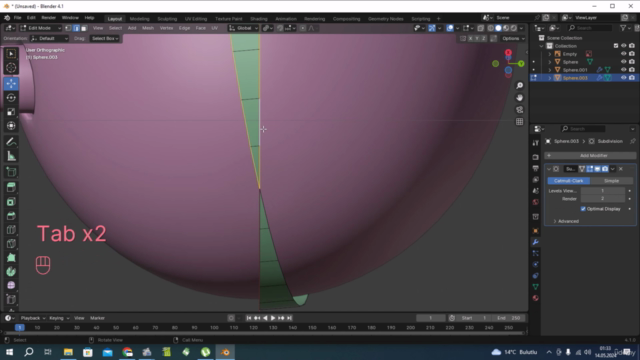The width and height of the screenshot is (640, 360).
Task: Select the Poly Build tool
Action: pos(11,258)
